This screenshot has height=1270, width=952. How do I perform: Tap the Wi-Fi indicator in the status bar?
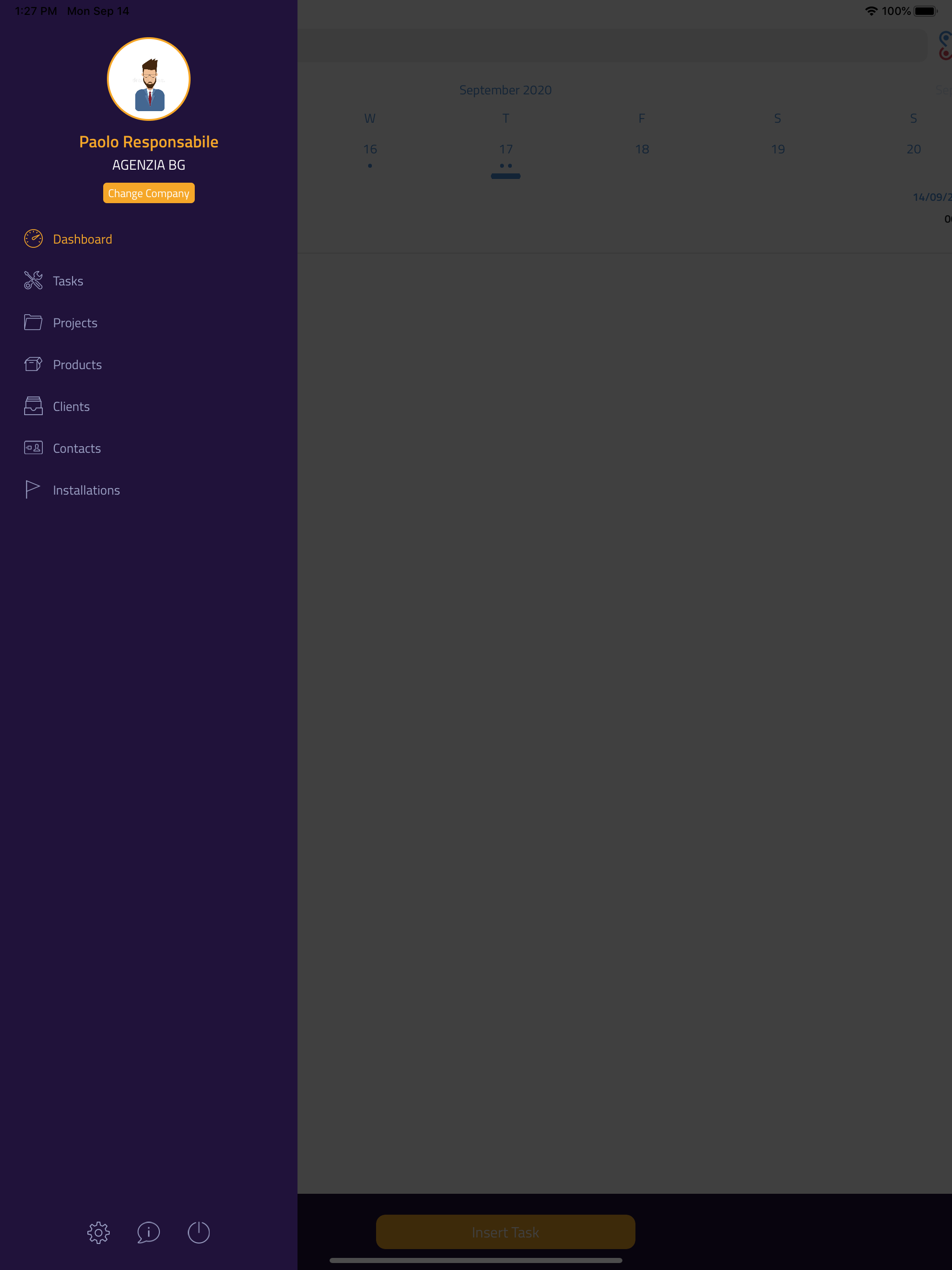coord(871,10)
